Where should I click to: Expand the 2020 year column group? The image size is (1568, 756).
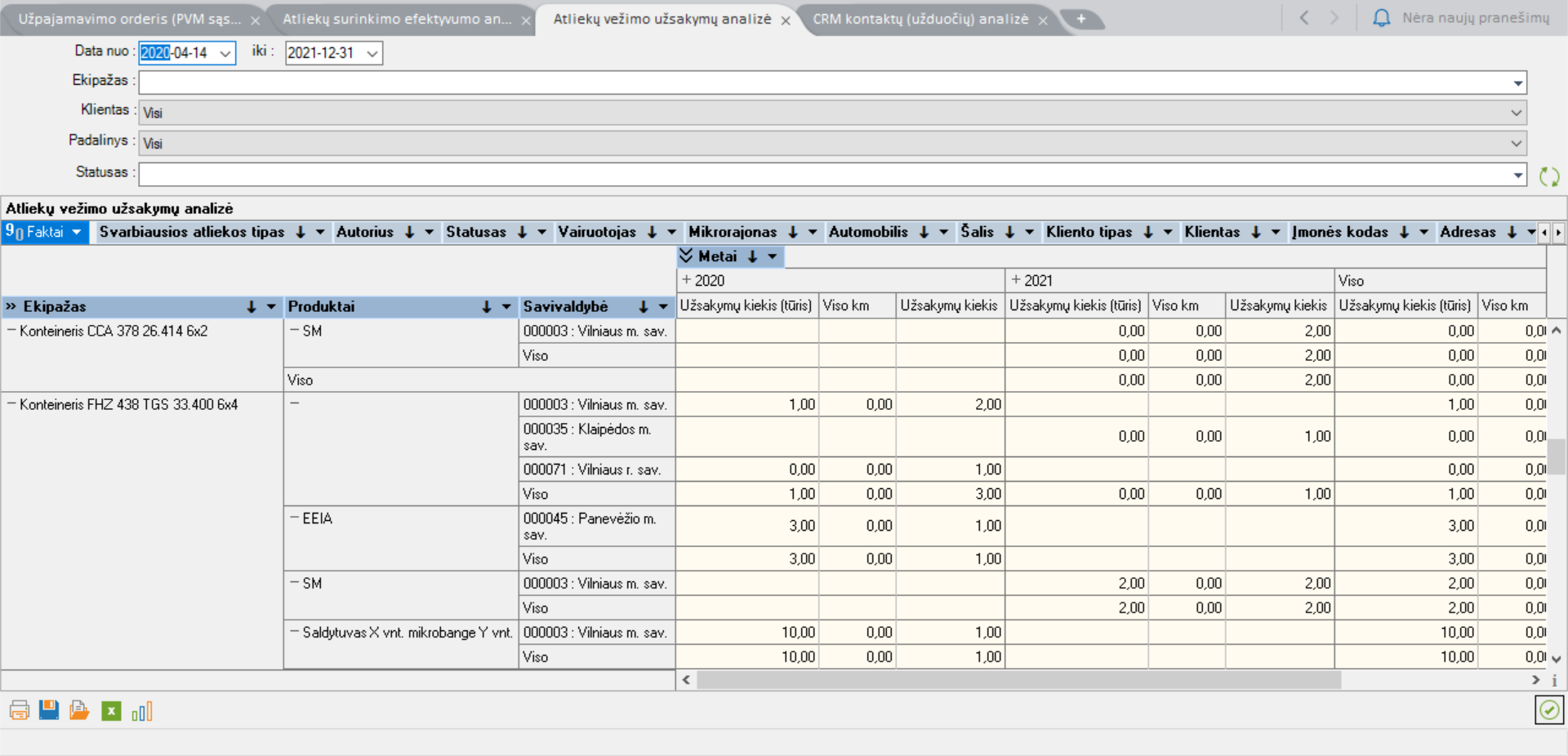[687, 280]
